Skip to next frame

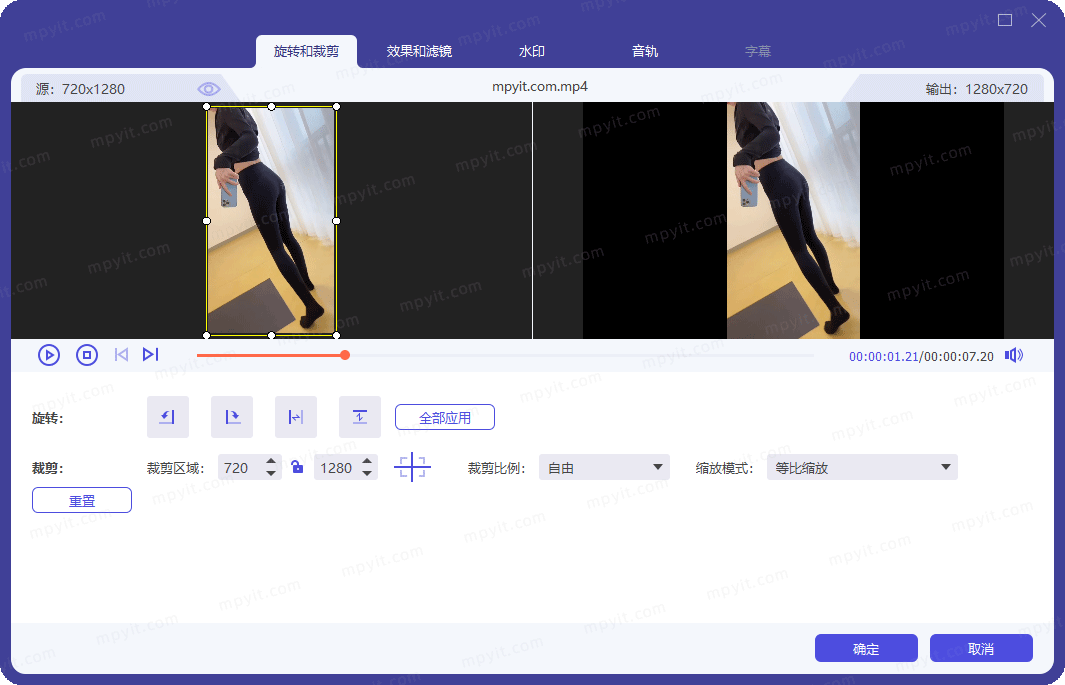150,354
